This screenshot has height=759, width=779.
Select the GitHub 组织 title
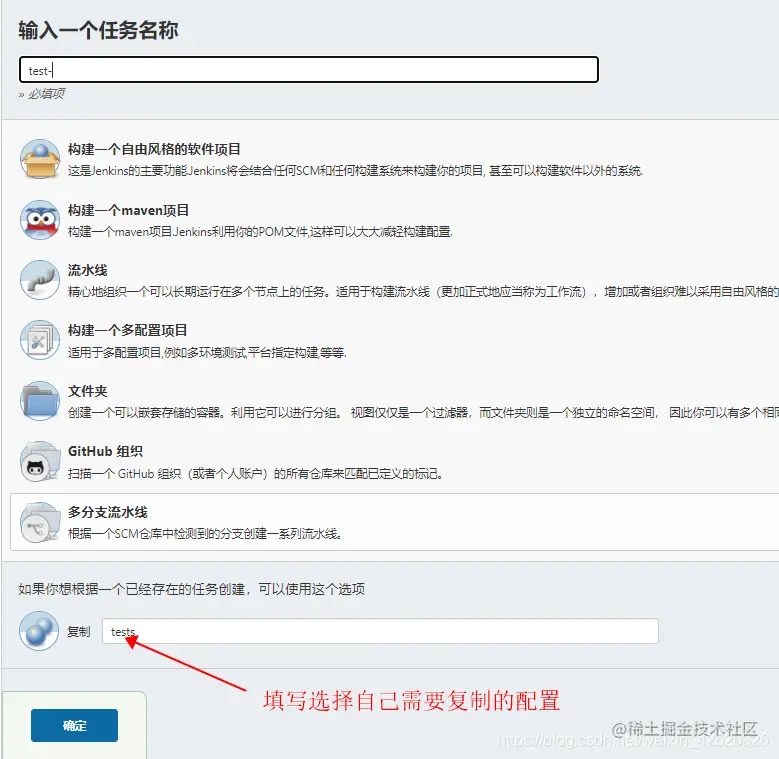(105, 451)
